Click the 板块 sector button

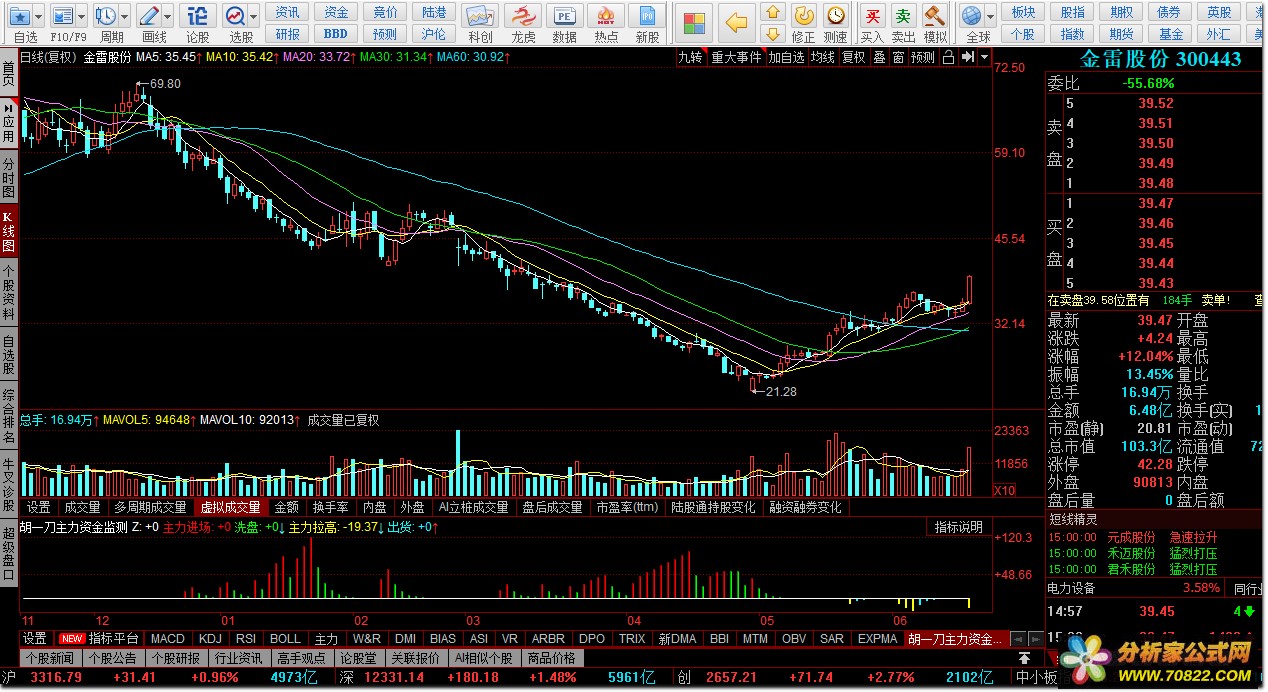point(1023,12)
